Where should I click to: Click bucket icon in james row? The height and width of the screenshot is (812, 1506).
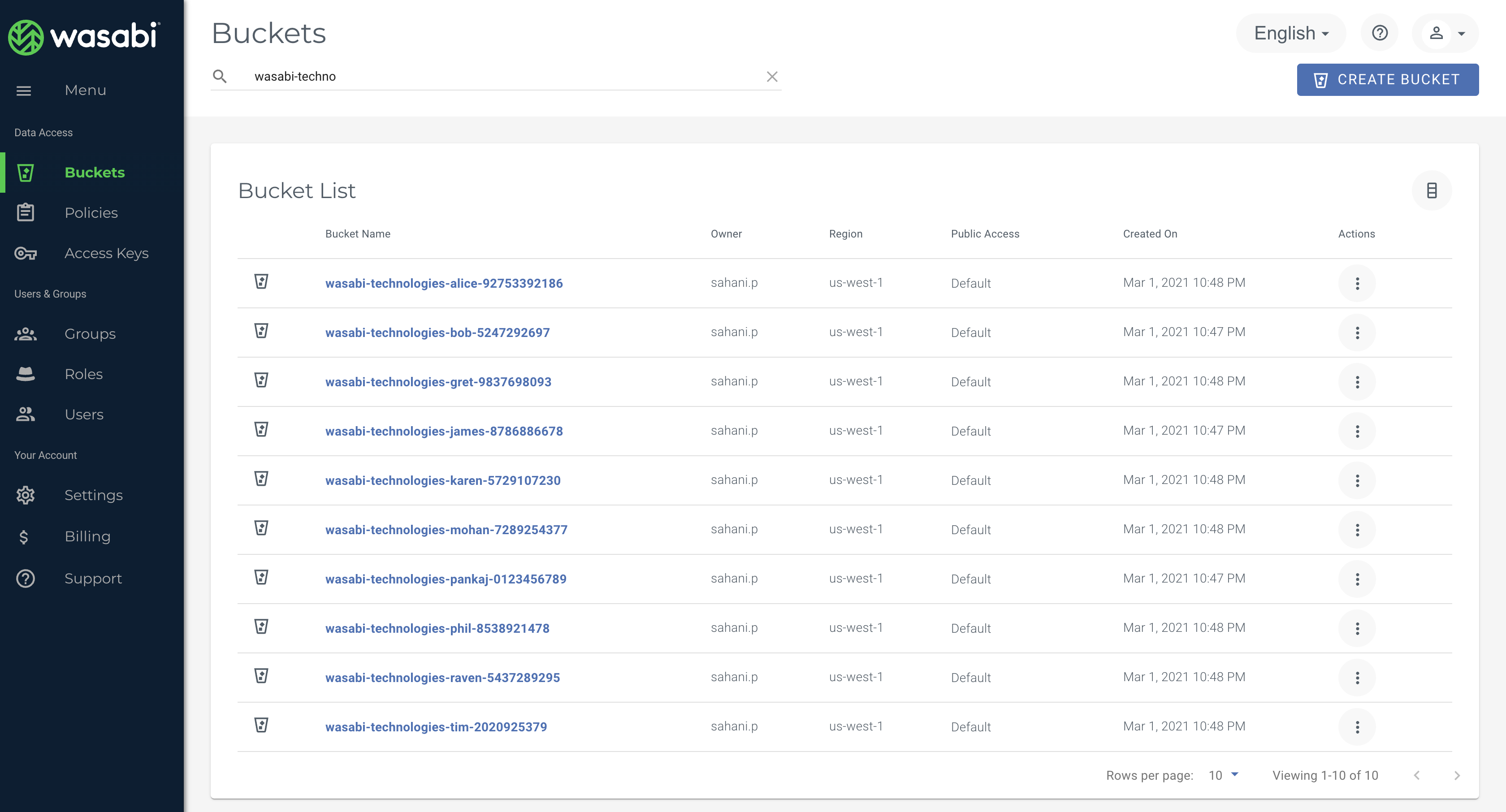point(261,429)
